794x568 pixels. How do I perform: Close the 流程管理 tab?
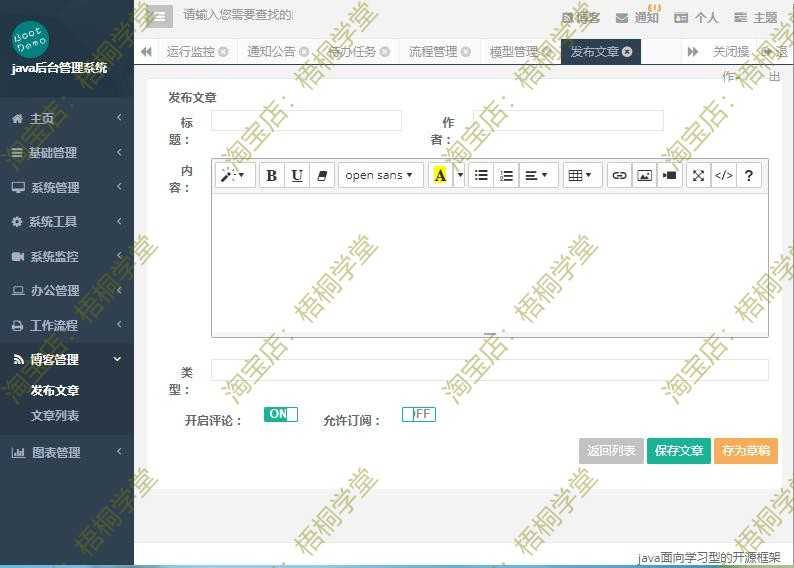coord(466,52)
